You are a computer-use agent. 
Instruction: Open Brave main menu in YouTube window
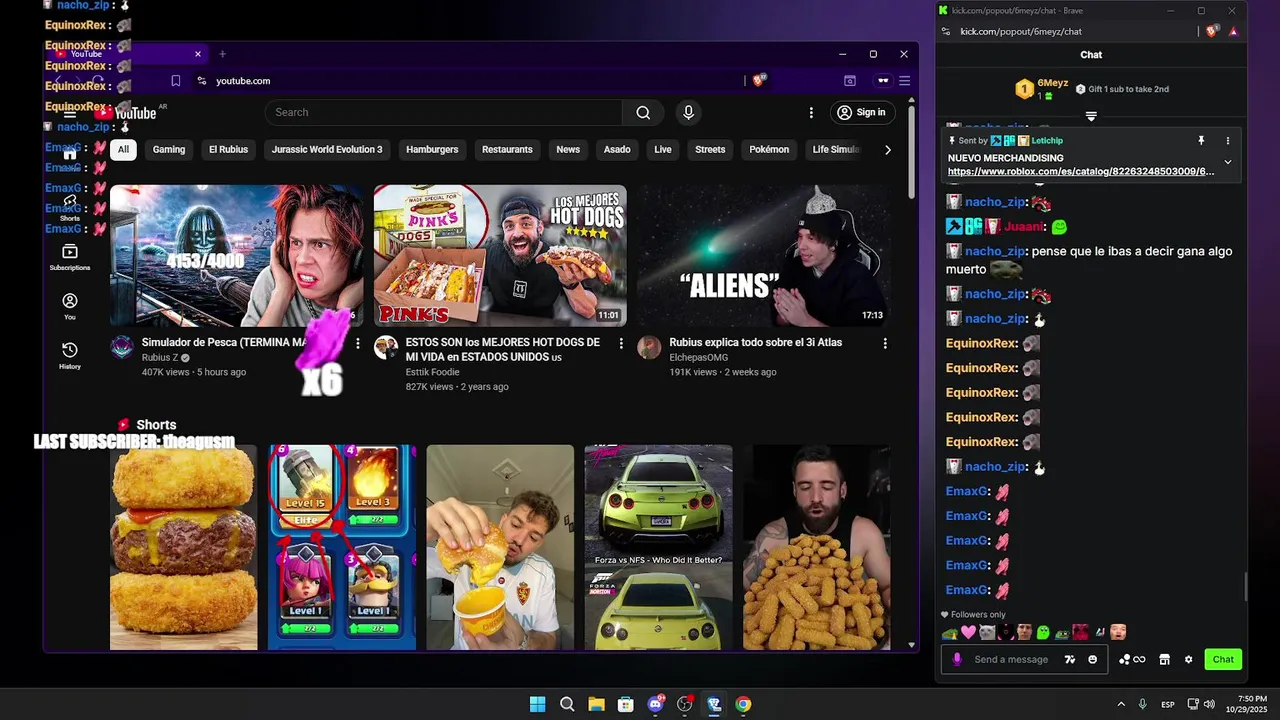[904, 81]
